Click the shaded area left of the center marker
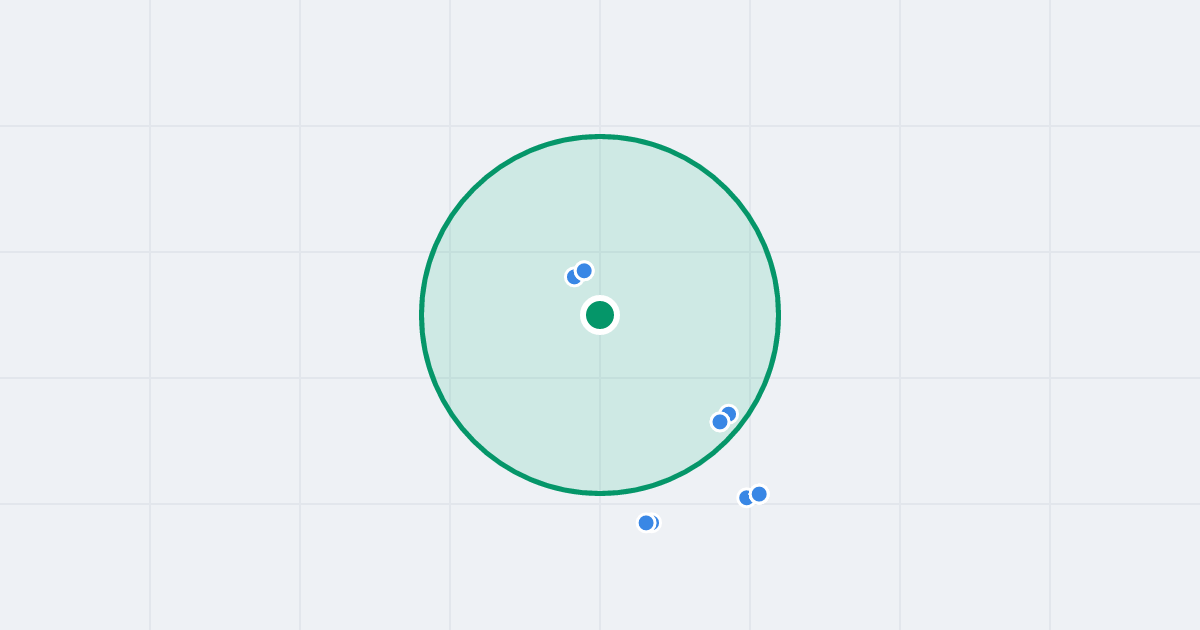 pyautogui.click(x=500, y=315)
